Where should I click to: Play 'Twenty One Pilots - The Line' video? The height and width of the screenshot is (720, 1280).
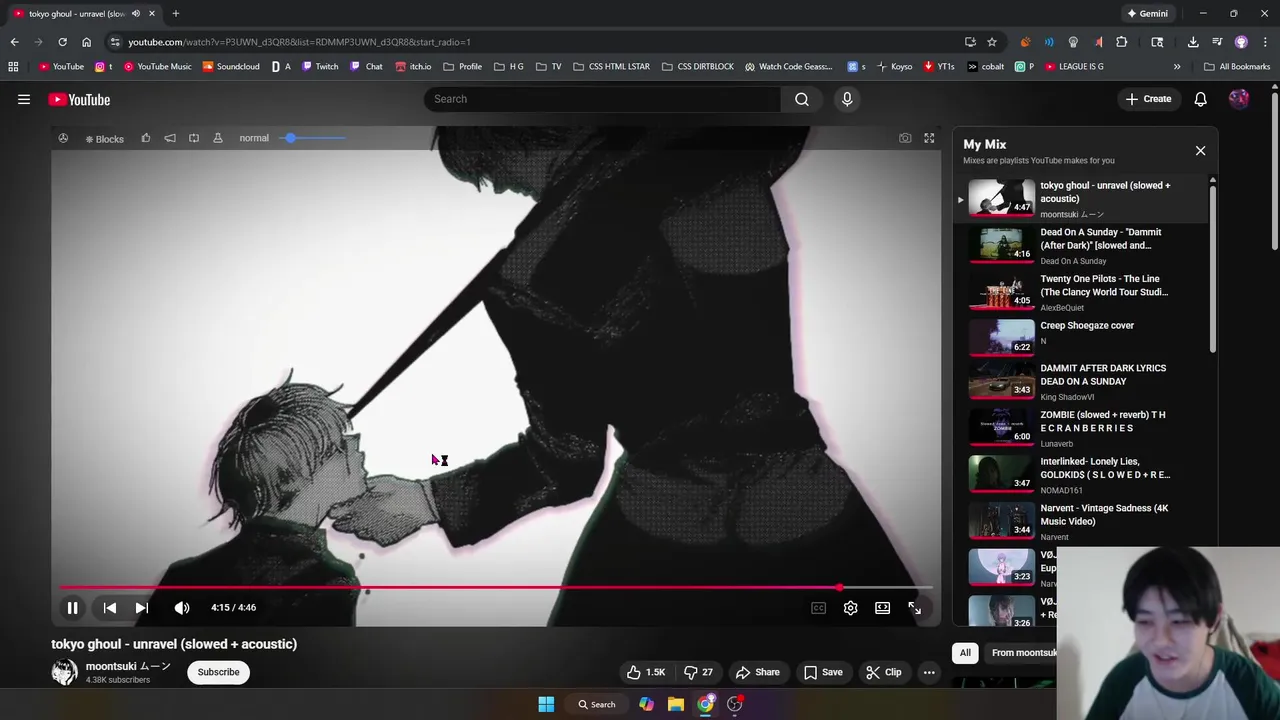[x=1081, y=292]
